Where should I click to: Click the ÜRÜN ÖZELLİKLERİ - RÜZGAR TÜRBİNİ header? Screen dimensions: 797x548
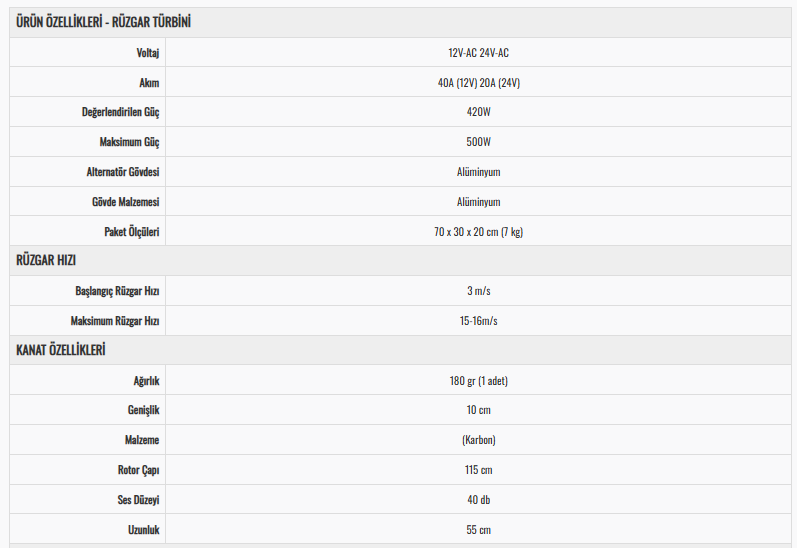point(103,22)
